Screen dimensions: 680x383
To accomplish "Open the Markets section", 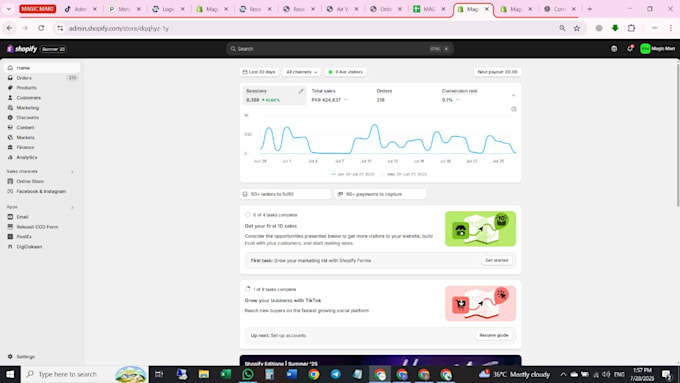I will tap(42, 137).
